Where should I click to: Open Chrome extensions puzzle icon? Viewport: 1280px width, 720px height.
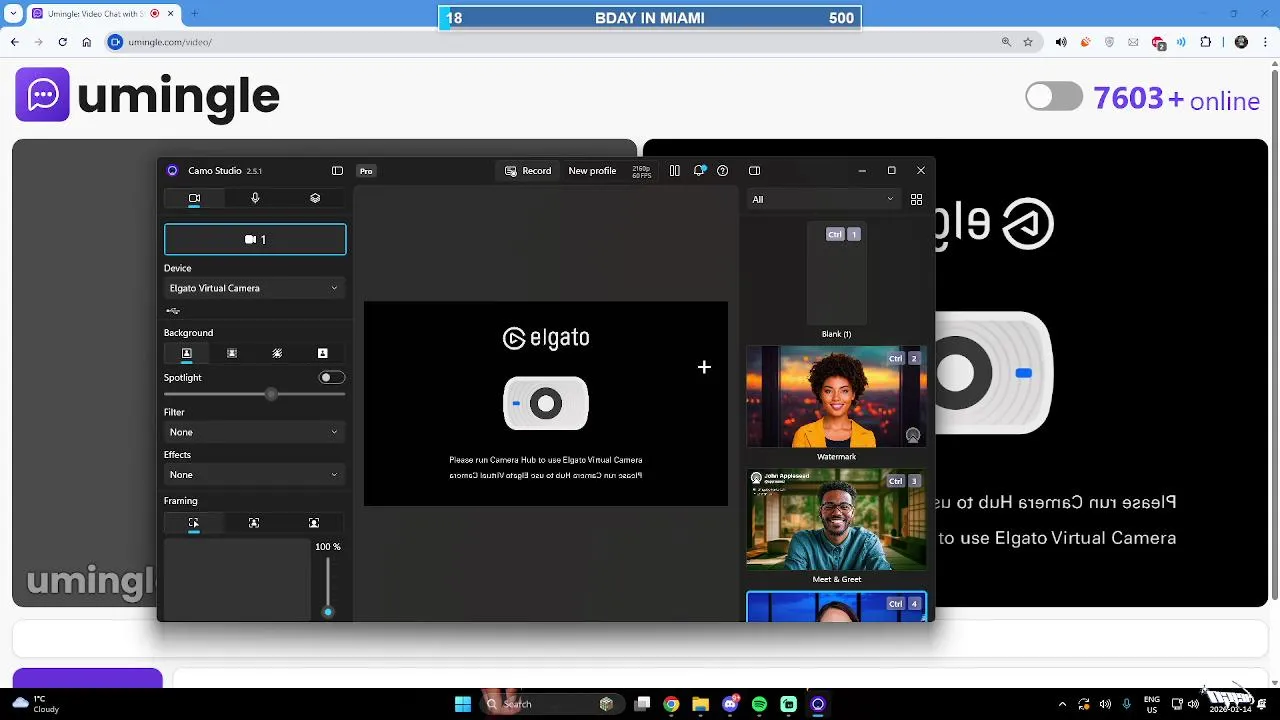coord(1206,42)
